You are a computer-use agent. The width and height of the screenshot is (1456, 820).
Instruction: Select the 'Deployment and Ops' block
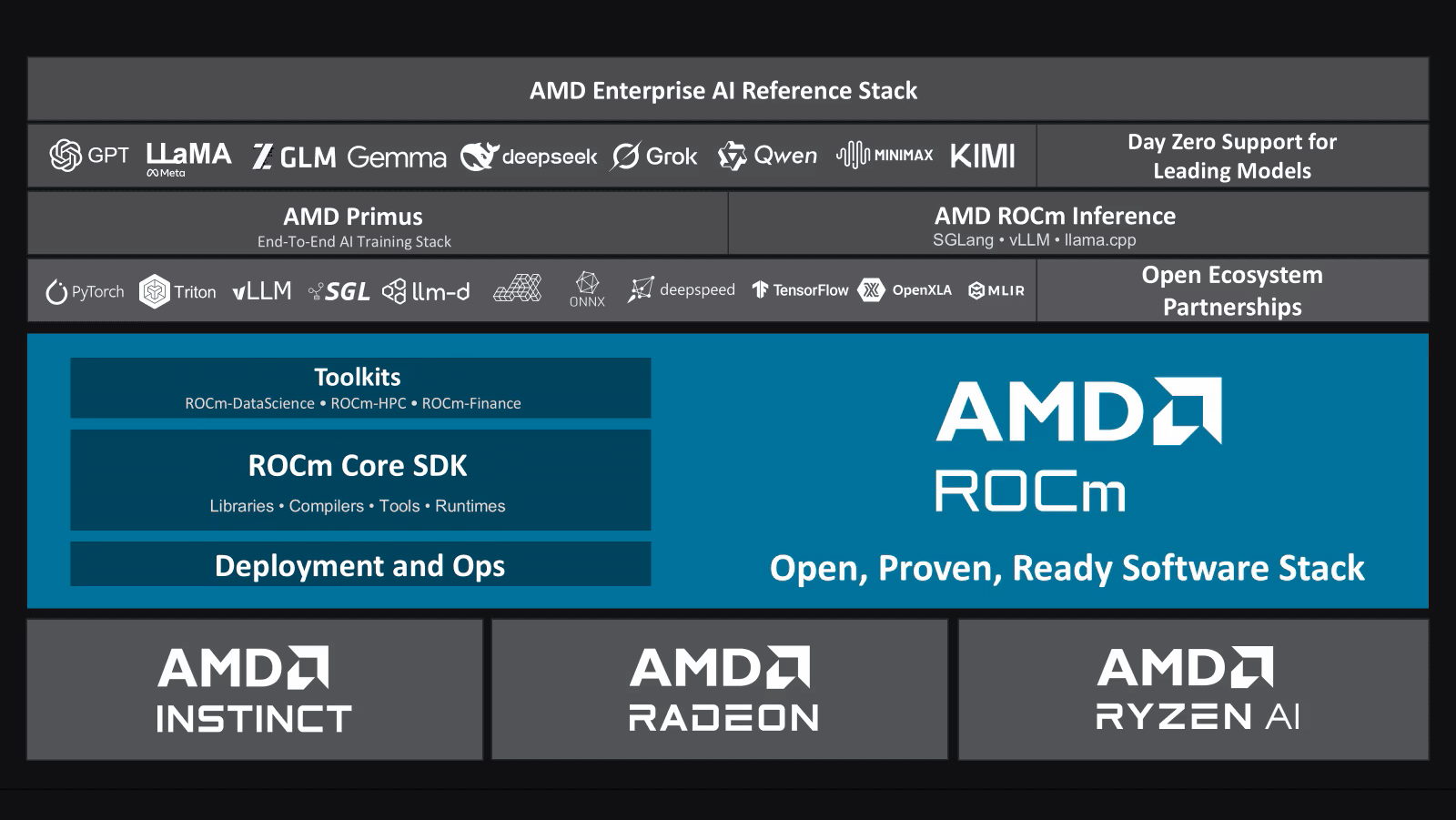pyautogui.click(x=360, y=564)
